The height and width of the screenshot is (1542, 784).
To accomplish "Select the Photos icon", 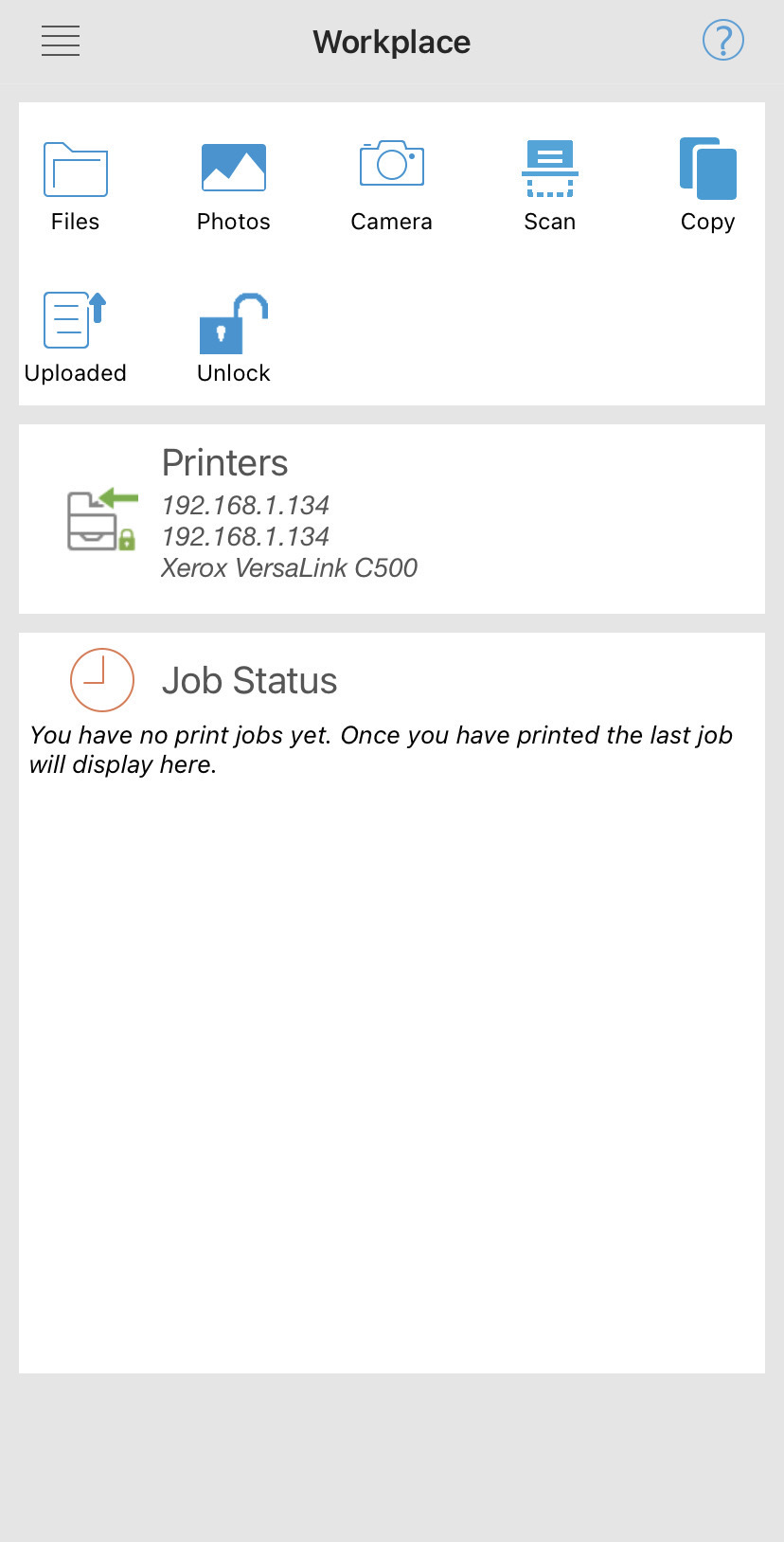I will click(234, 168).
